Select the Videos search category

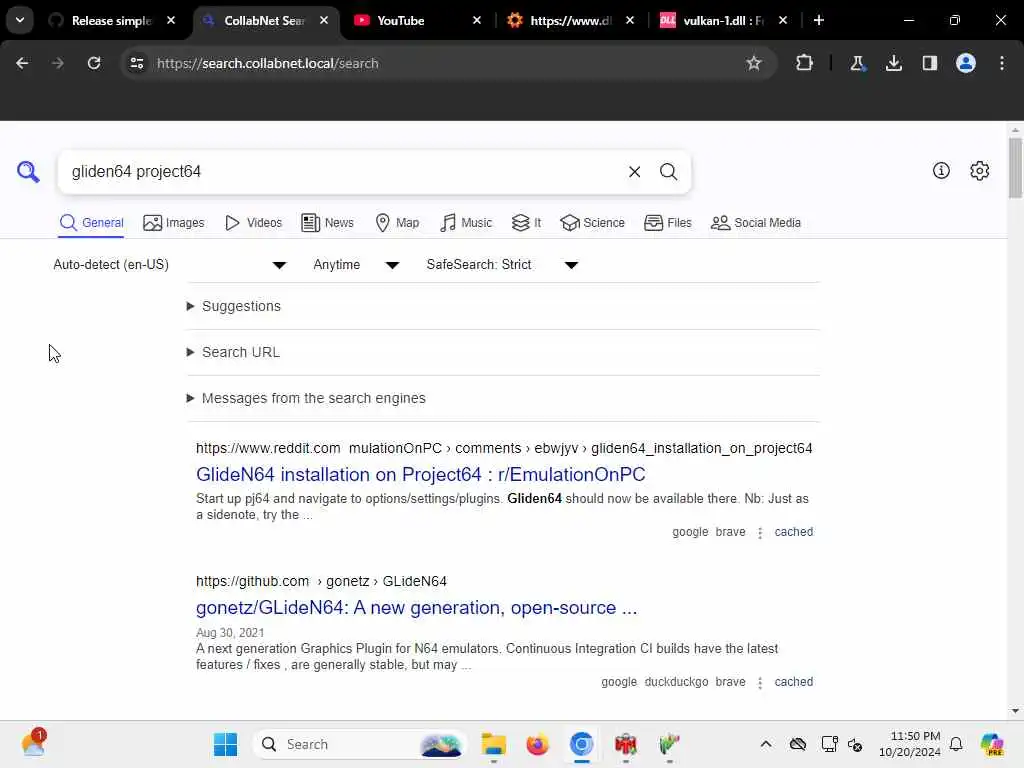253,223
